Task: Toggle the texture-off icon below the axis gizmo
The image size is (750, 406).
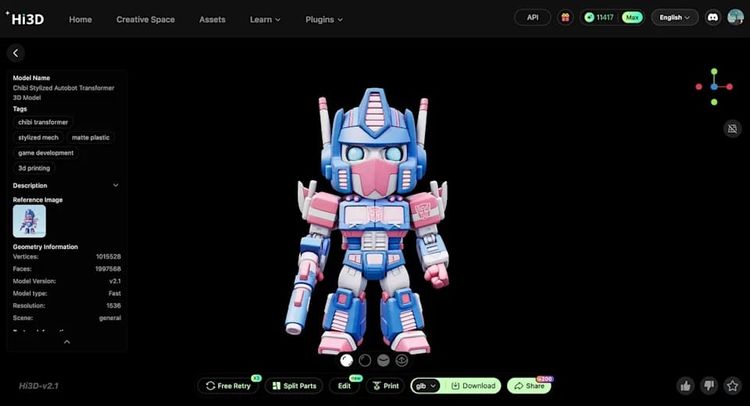Action: [x=732, y=128]
